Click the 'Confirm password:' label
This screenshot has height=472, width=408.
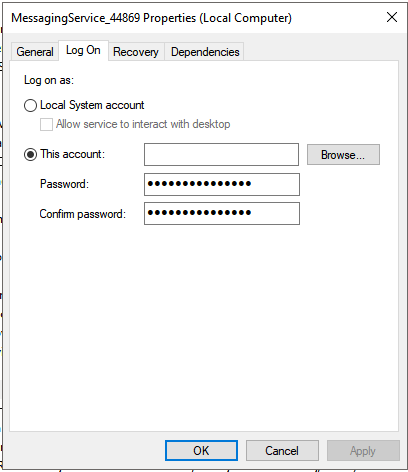[83, 214]
